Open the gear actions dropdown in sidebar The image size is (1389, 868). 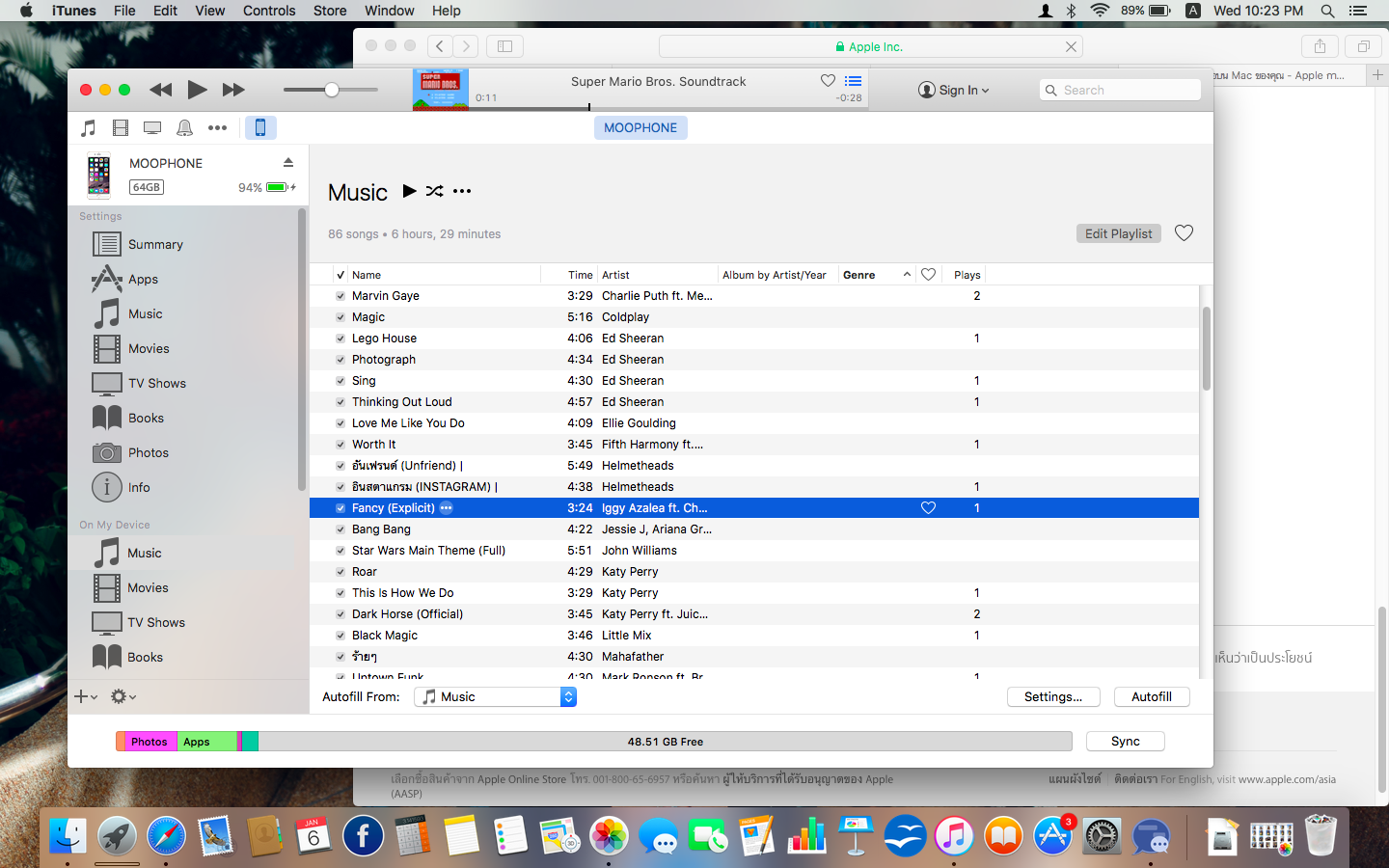click(123, 696)
